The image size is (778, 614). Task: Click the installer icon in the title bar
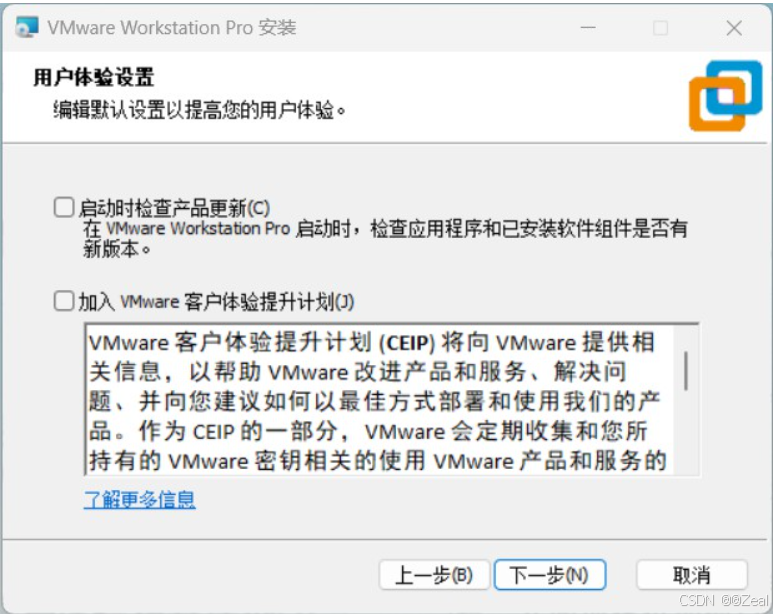[27, 27]
